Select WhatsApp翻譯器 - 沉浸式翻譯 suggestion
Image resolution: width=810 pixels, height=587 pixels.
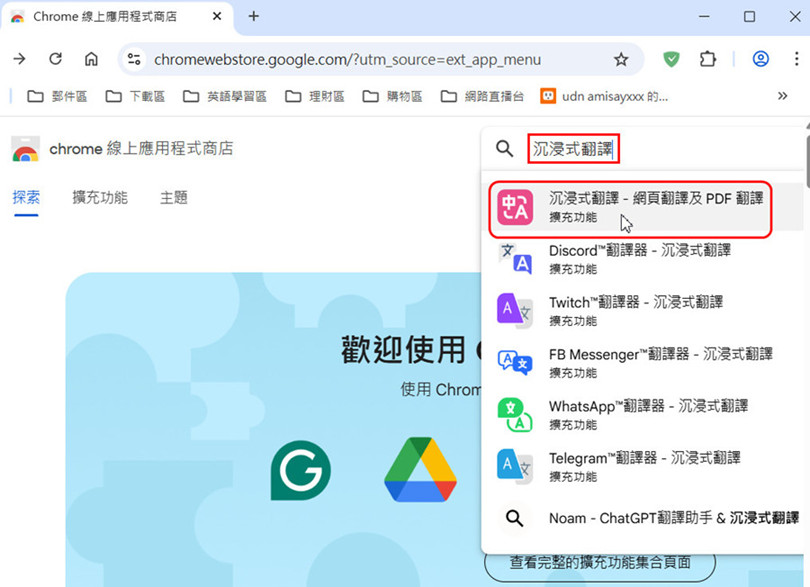643,414
